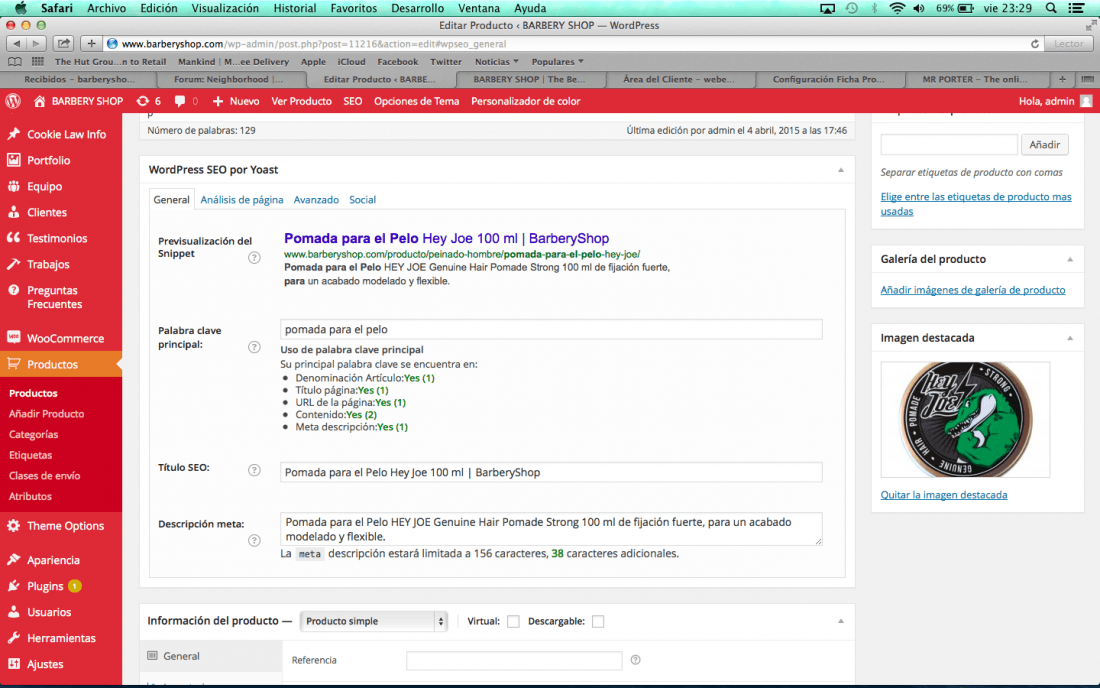1100x688 pixels.
Task: Switch to MR PORTER browser tab
Action: click(x=974, y=79)
